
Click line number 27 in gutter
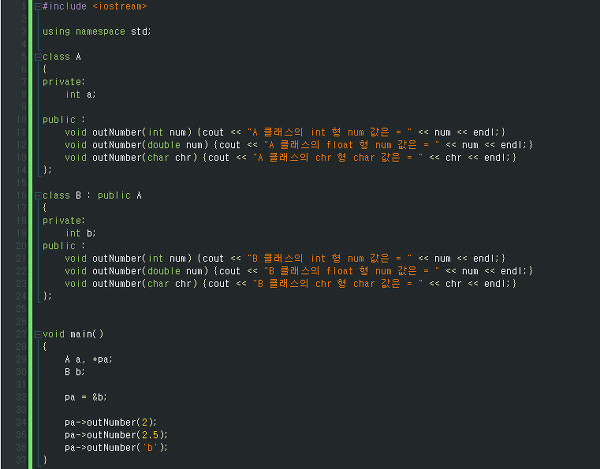[x=21, y=334]
